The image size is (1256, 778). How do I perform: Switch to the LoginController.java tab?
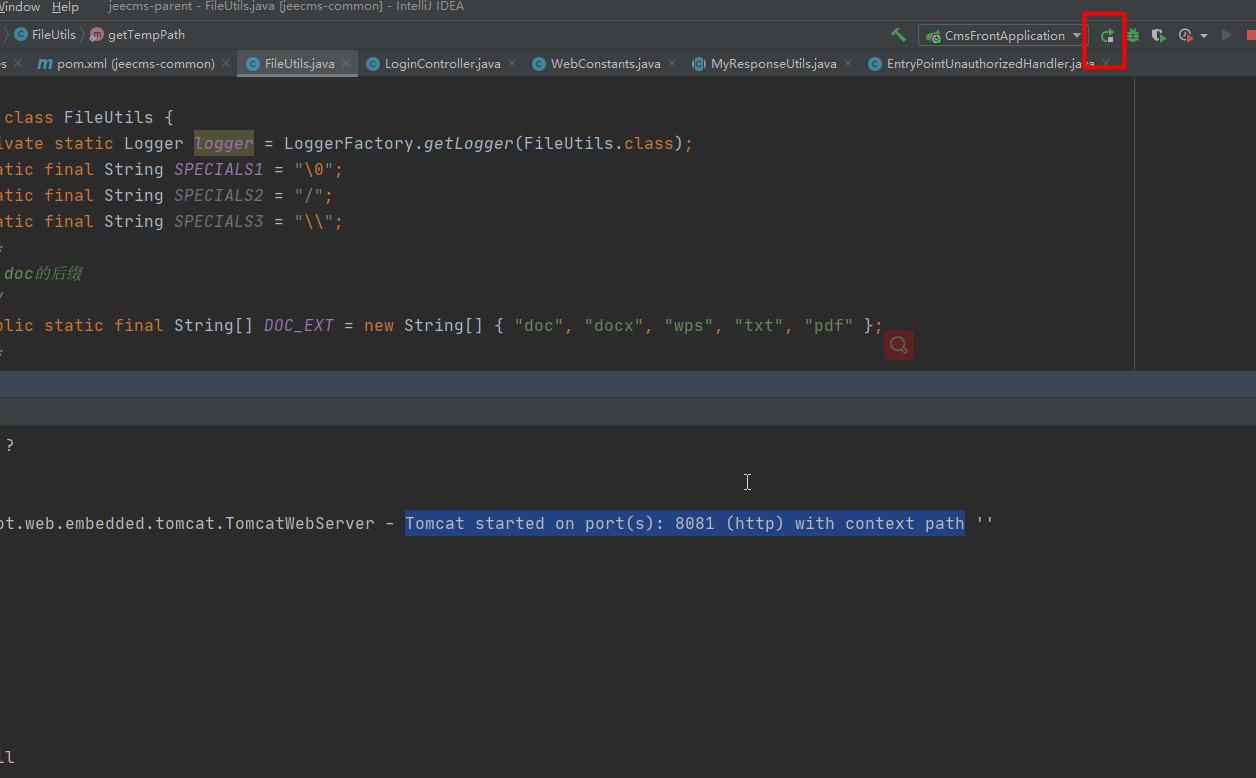444,64
